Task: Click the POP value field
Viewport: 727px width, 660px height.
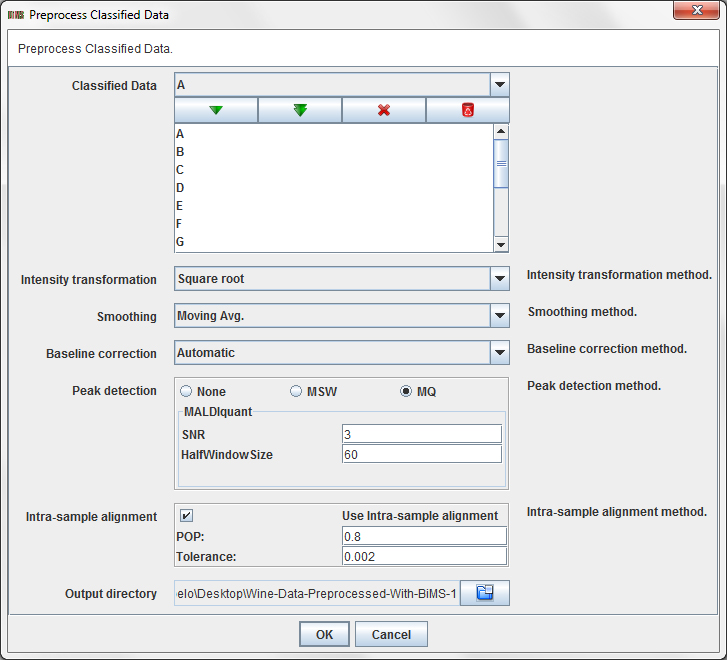Action: click(424, 536)
